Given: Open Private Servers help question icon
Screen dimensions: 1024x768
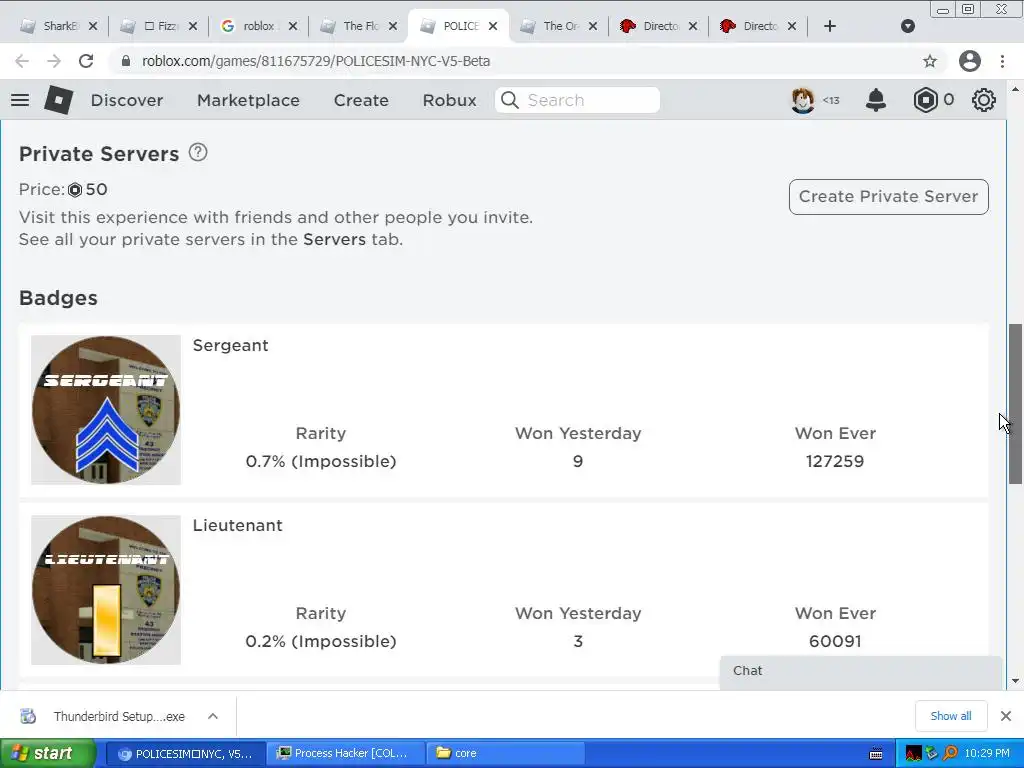Looking at the screenshot, I should pyautogui.click(x=198, y=153).
